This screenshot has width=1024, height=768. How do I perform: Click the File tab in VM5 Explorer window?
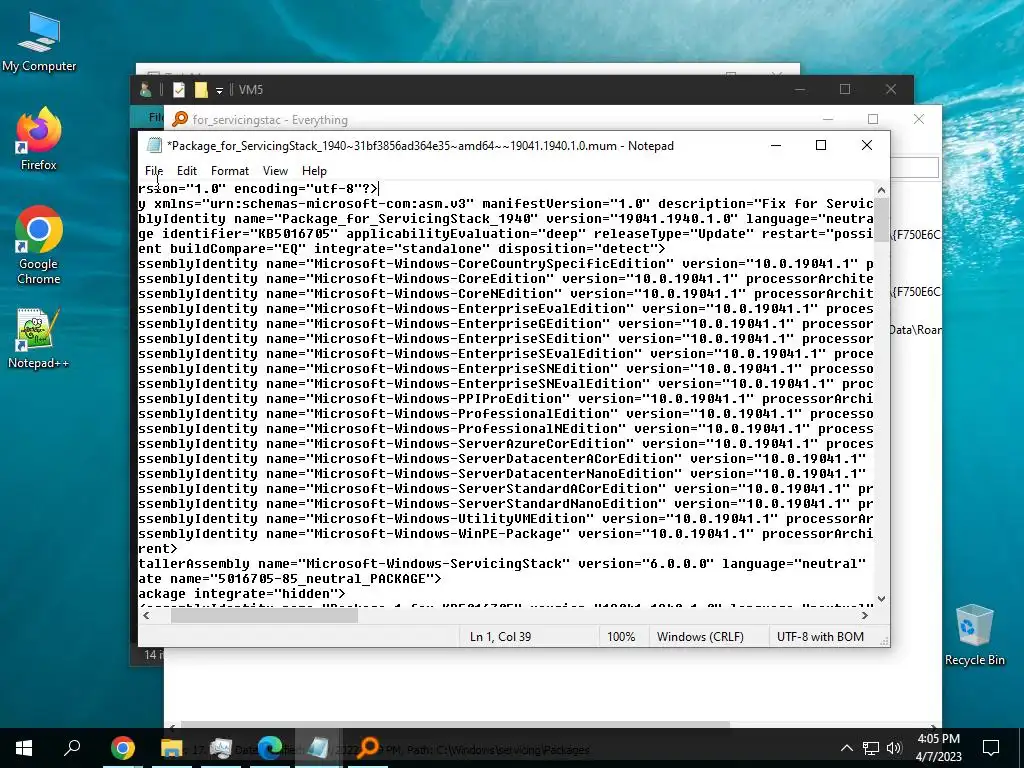[x=154, y=117]
